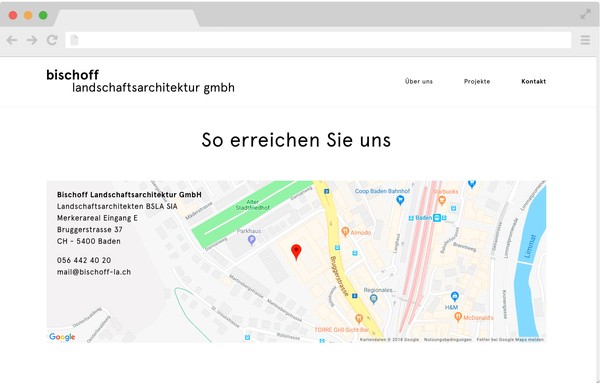Image resolution: width=600 pixels, height=385 pixels.
Task: Focus the browser address bar
Action: pos(318,40)
